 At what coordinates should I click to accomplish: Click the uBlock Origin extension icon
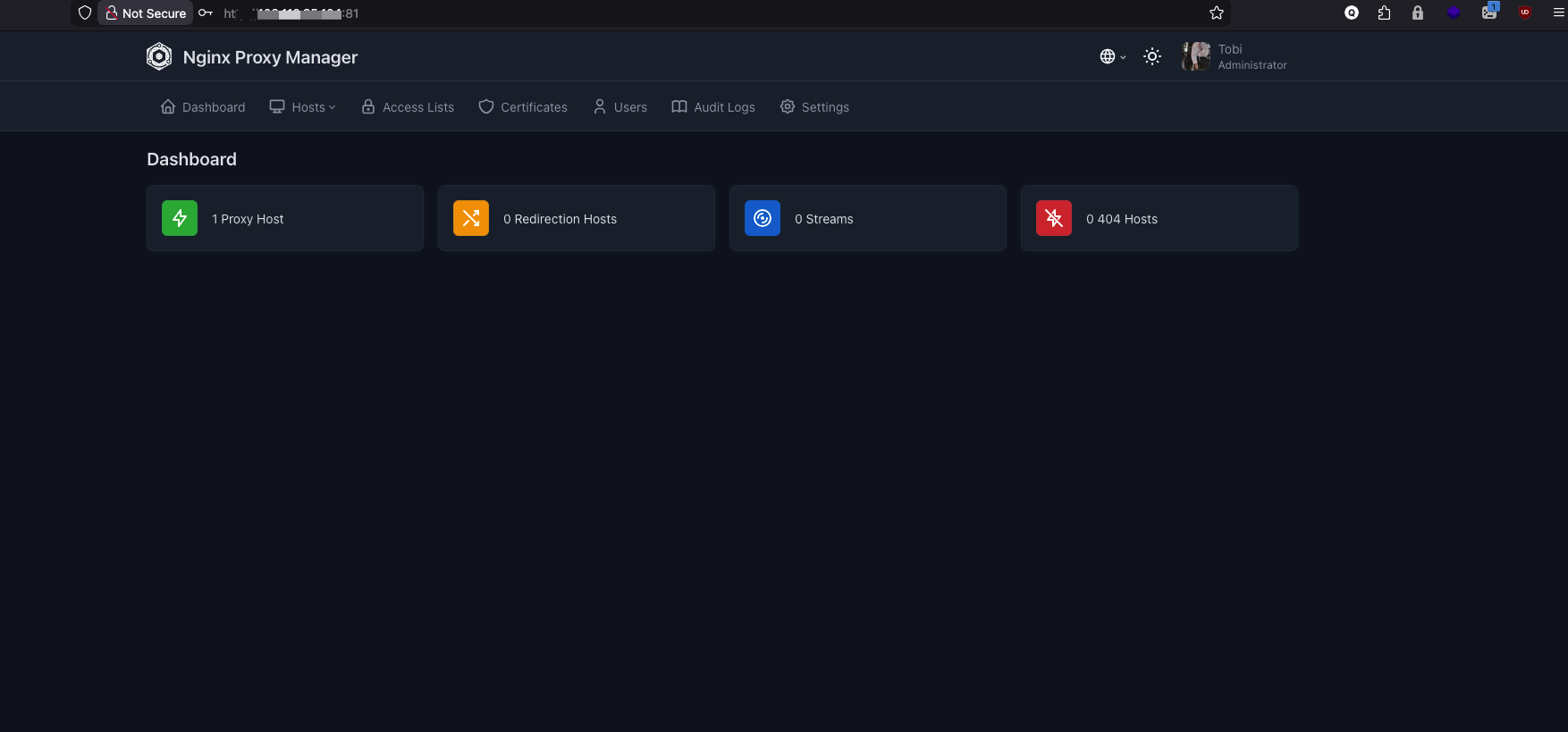1525,13
